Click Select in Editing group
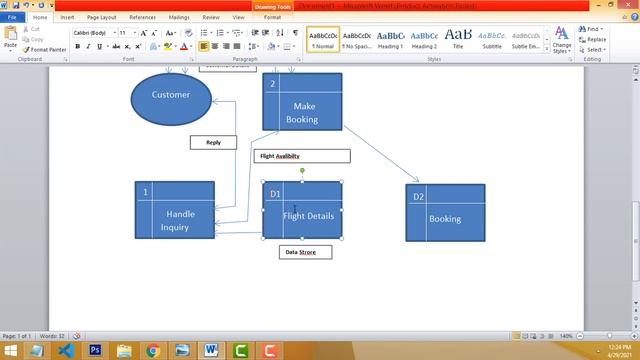The image size is (640, 360). 592,50
